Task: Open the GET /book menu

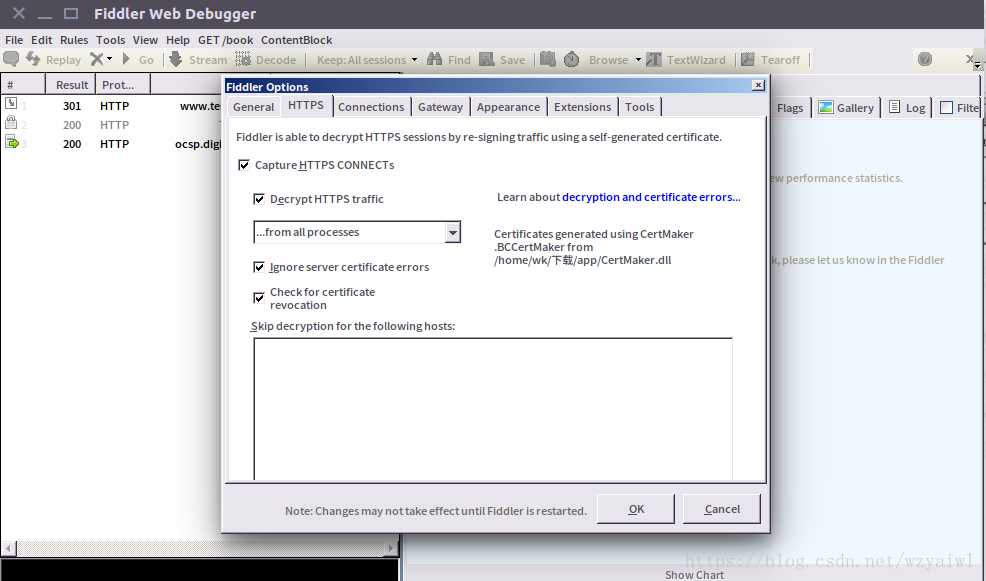Action: [x=225, y=40]
